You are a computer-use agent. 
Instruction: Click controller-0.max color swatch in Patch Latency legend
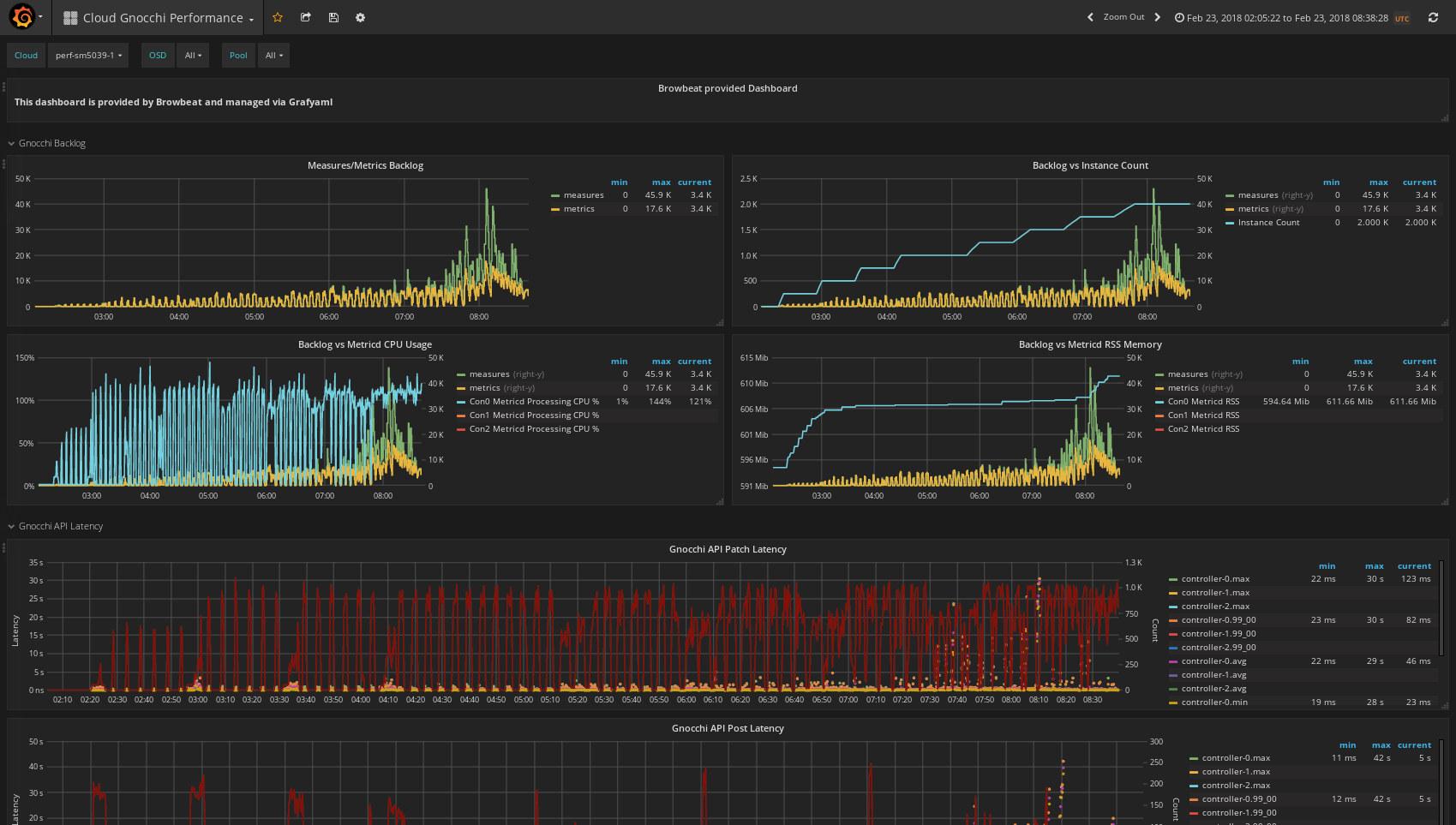pos(1173,579)
